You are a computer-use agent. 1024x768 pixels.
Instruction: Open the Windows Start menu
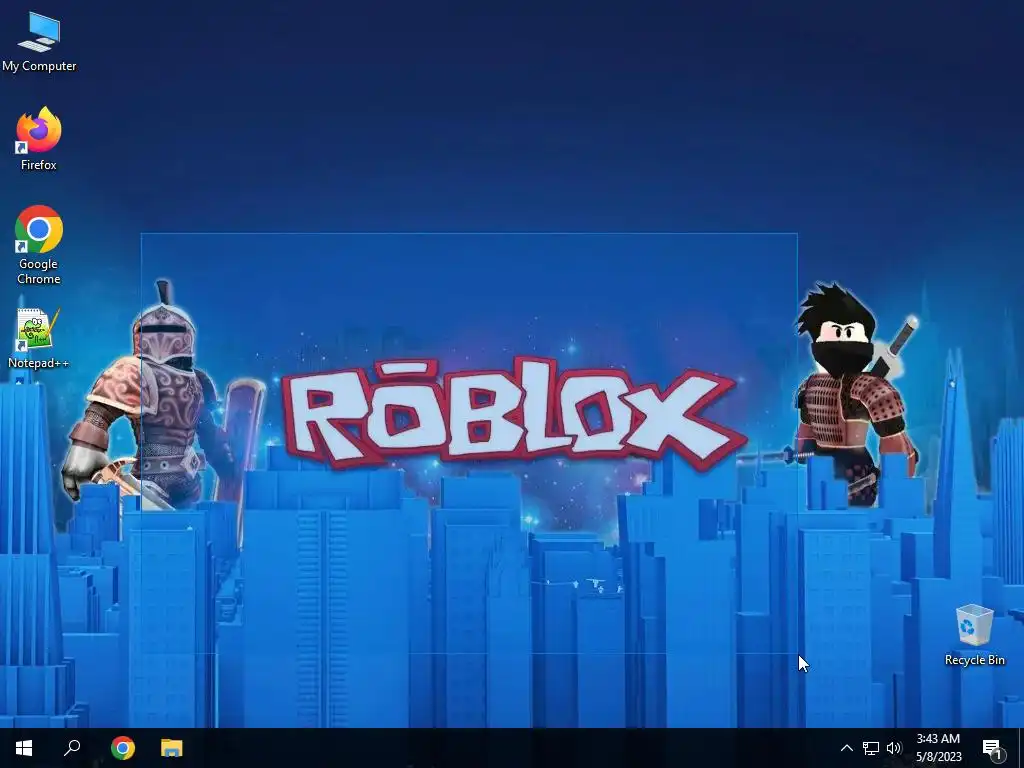coord(24,748)
